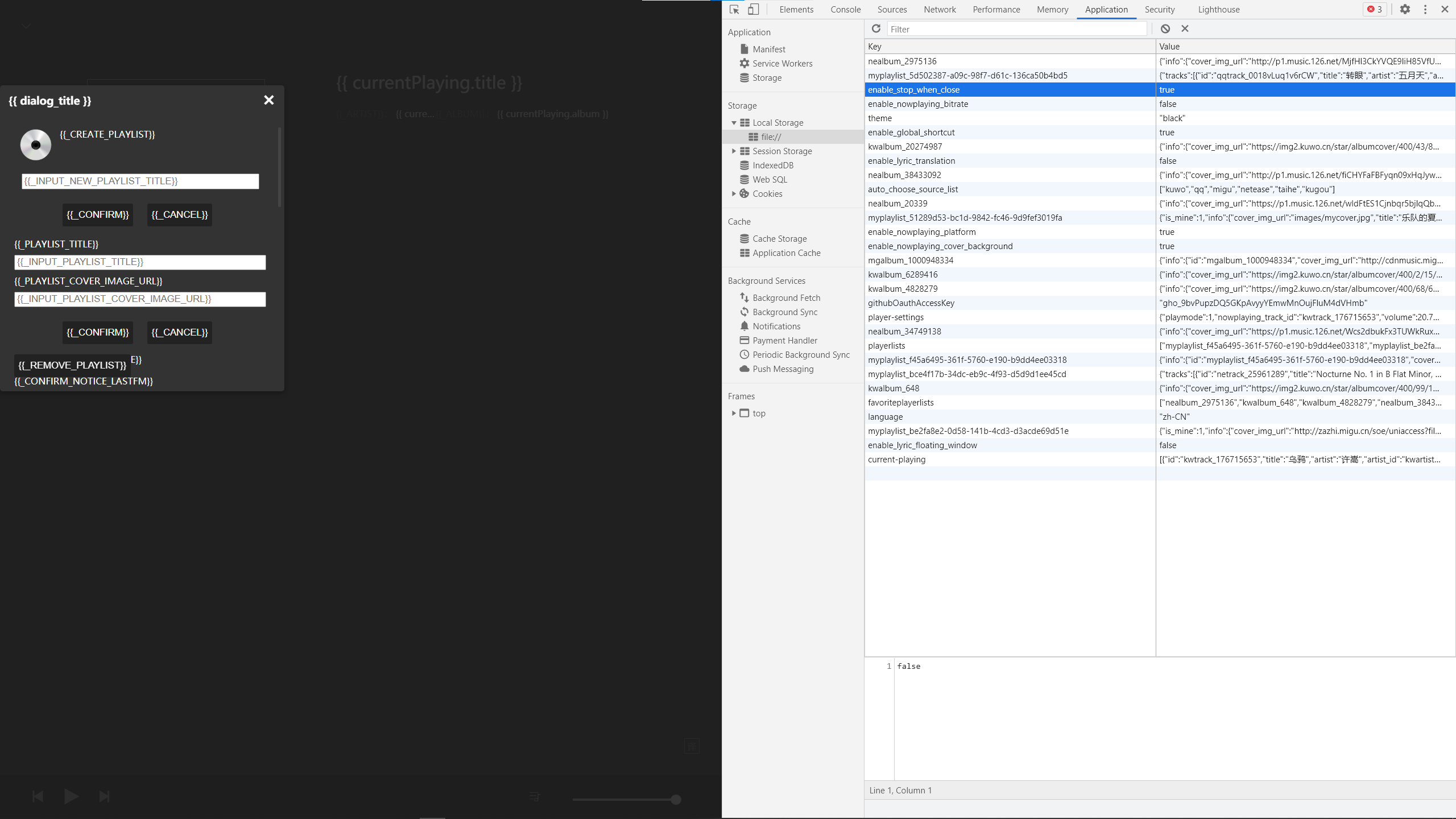Screen dimensions: 1456x819
Task: Expand Session Storage tree
Action: [x=734, y=151]
